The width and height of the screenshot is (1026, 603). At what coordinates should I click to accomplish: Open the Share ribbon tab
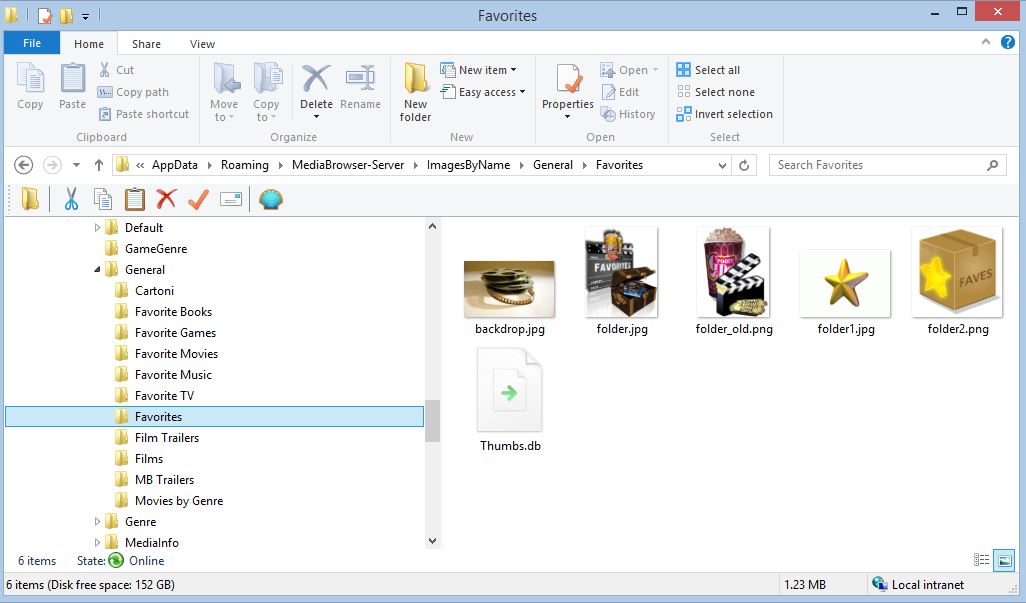(146, 43)
